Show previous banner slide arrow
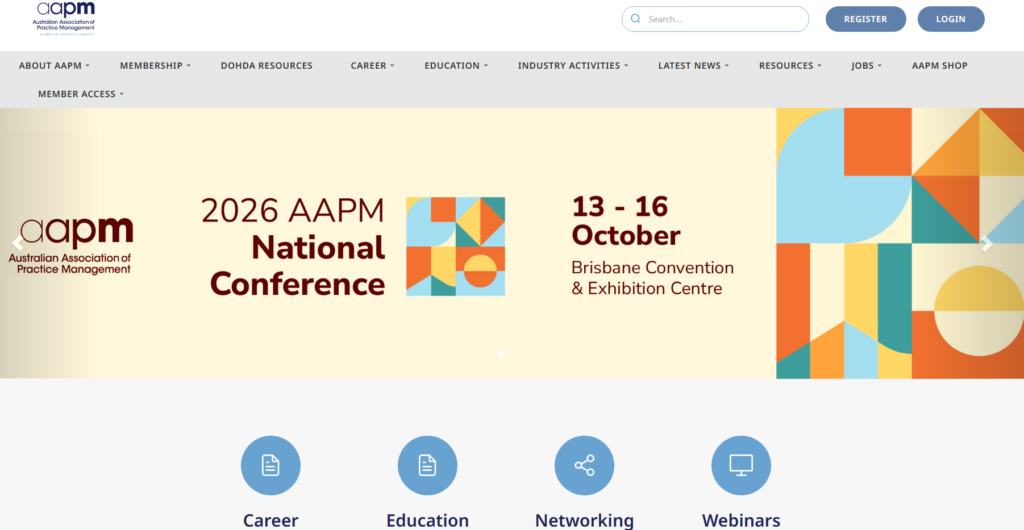This screenshot has height=530, width=1024. (18, 243)
